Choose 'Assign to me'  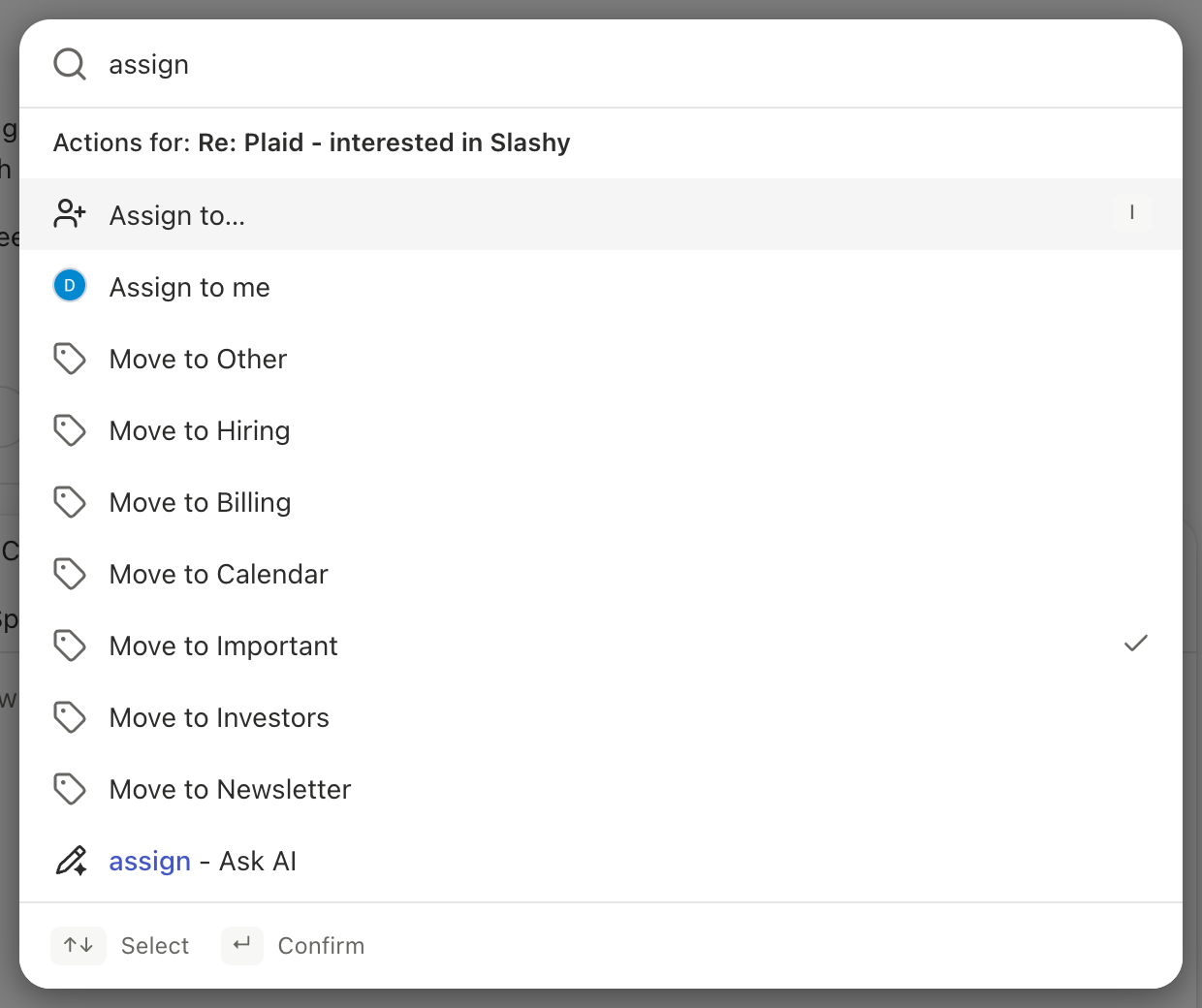click(x=601, y=286)
